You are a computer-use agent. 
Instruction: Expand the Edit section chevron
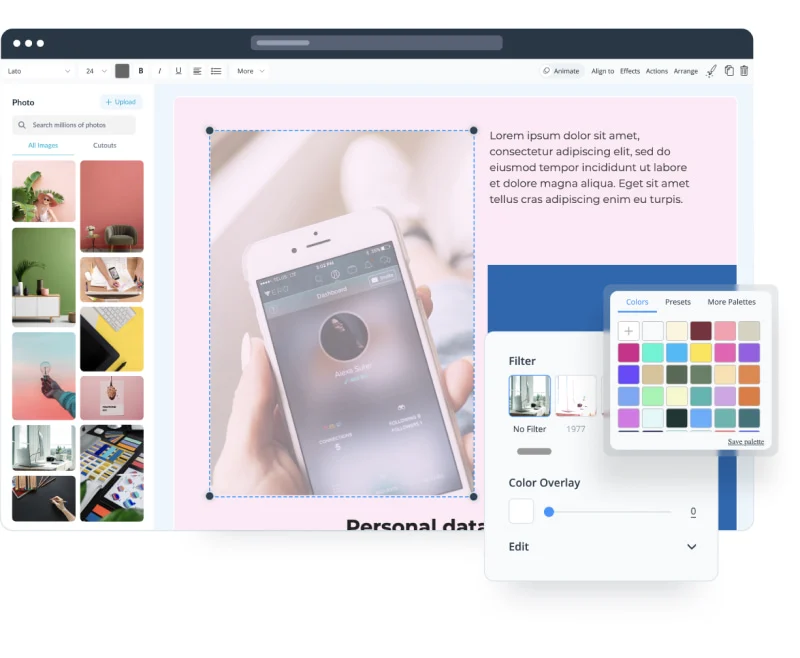coord(691,547)
